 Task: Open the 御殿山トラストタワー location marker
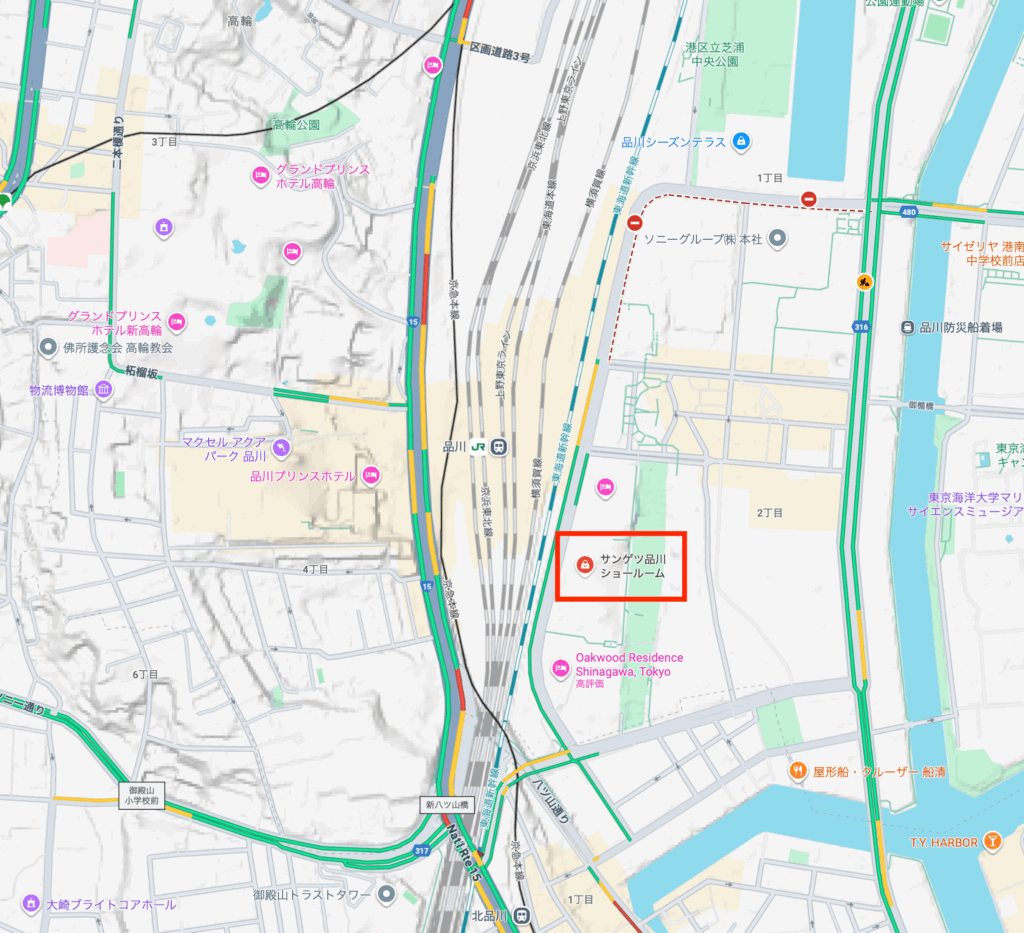click(x=387, y=893)
